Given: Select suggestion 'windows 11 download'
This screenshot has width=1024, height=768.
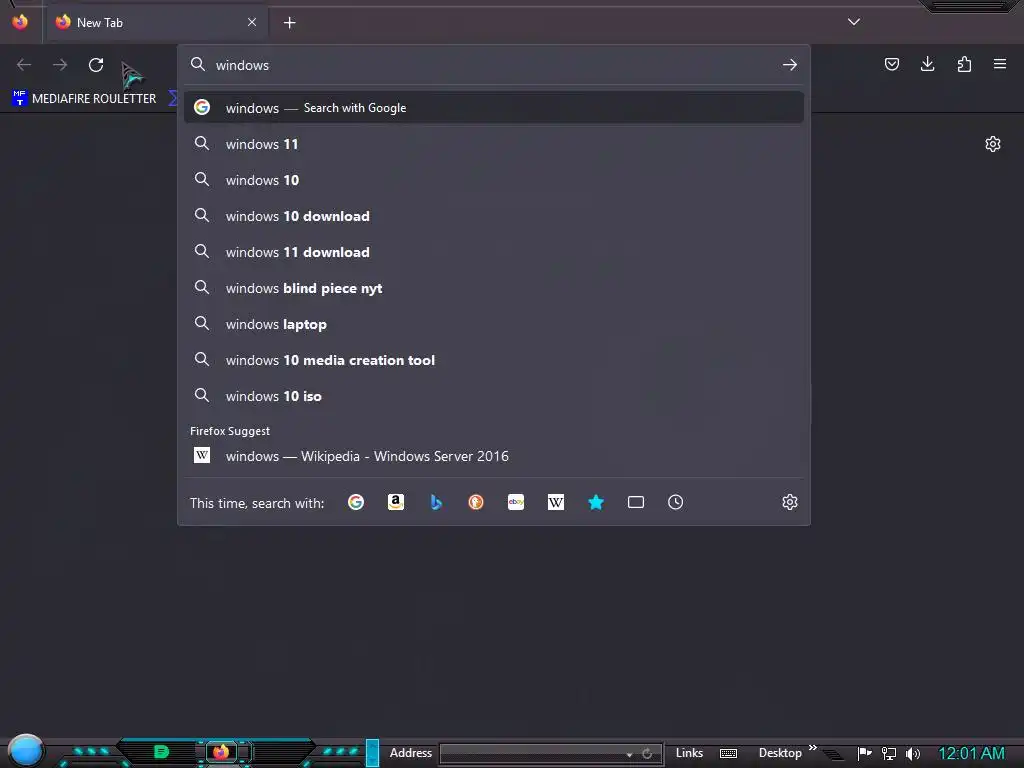Looking at the screenshot, I should click(494, 252).
